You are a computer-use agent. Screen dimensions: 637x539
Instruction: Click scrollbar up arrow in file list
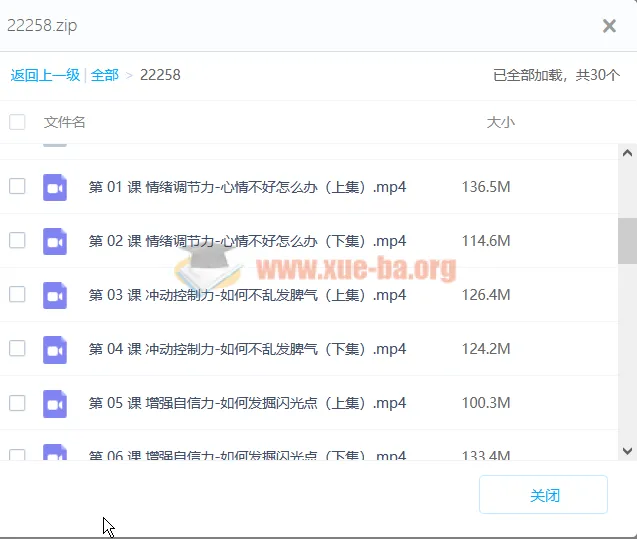point(627,154)
